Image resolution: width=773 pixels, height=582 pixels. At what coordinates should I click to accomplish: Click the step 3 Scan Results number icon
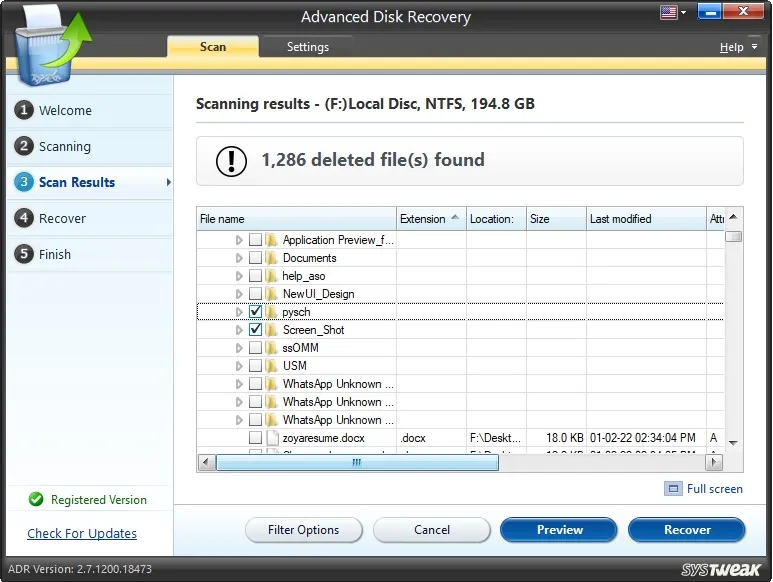pyautogui.click(x=23, y=182)
